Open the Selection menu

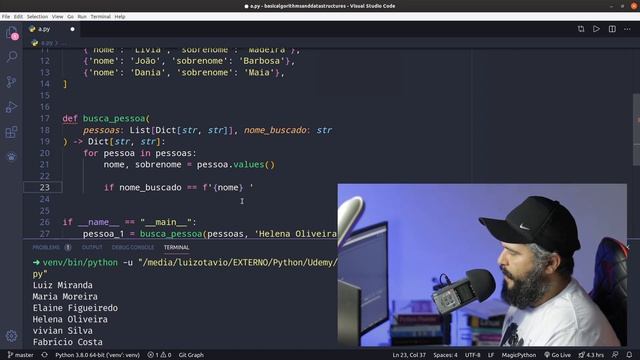[37, 17]
